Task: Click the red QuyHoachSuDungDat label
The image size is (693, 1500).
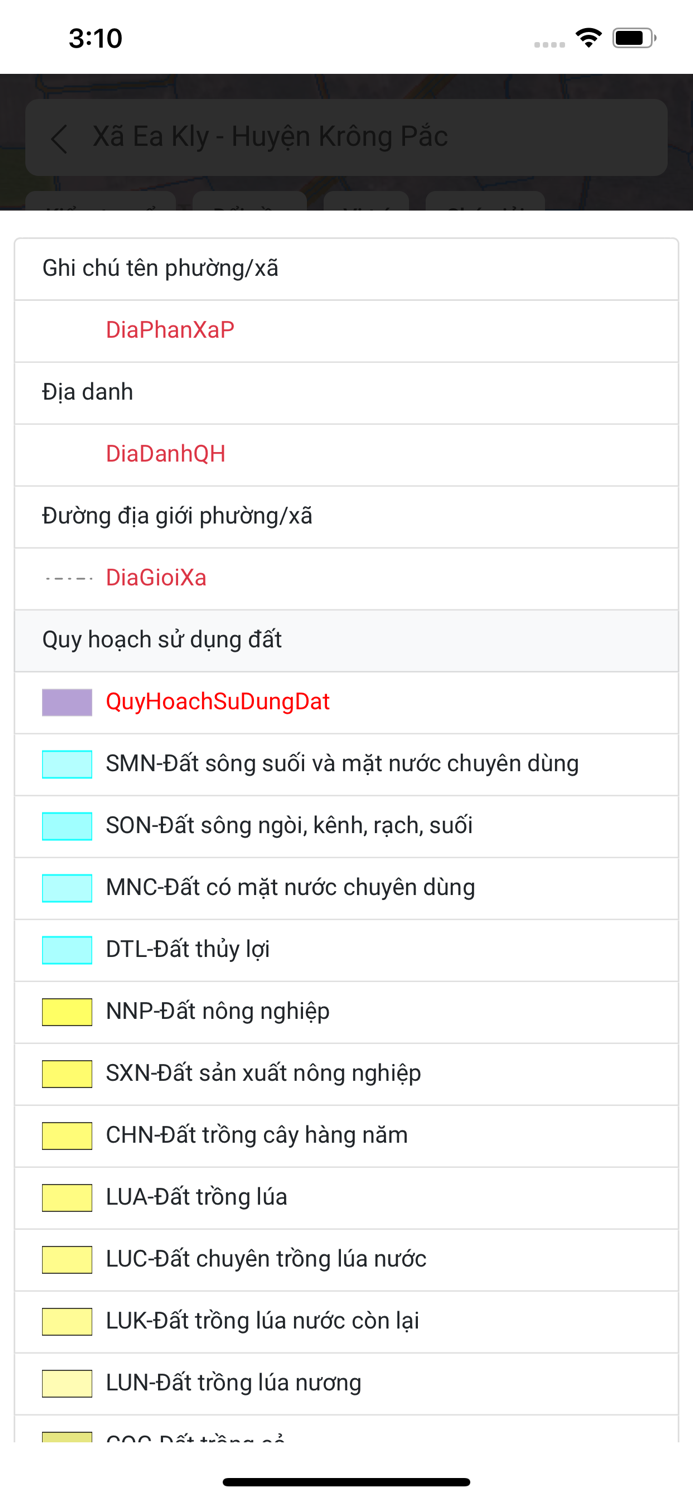Action: (219, 702)
